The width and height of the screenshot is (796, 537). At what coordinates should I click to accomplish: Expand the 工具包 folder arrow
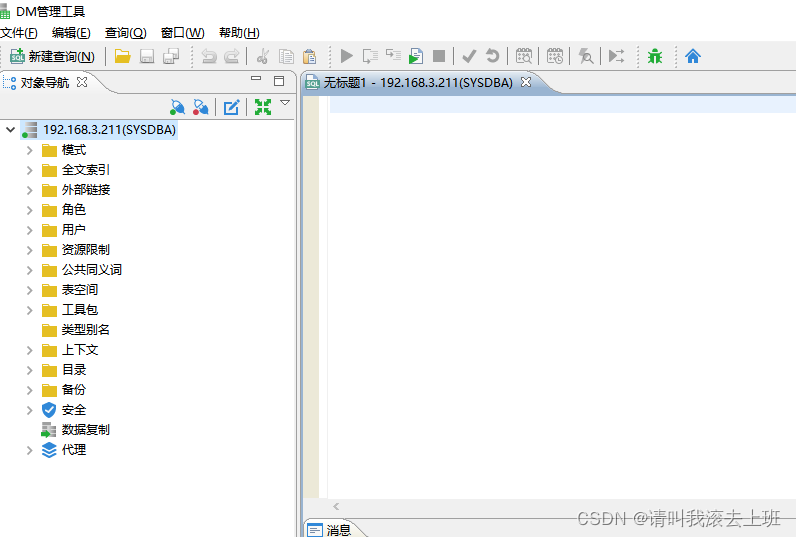(x=29, y=310)
